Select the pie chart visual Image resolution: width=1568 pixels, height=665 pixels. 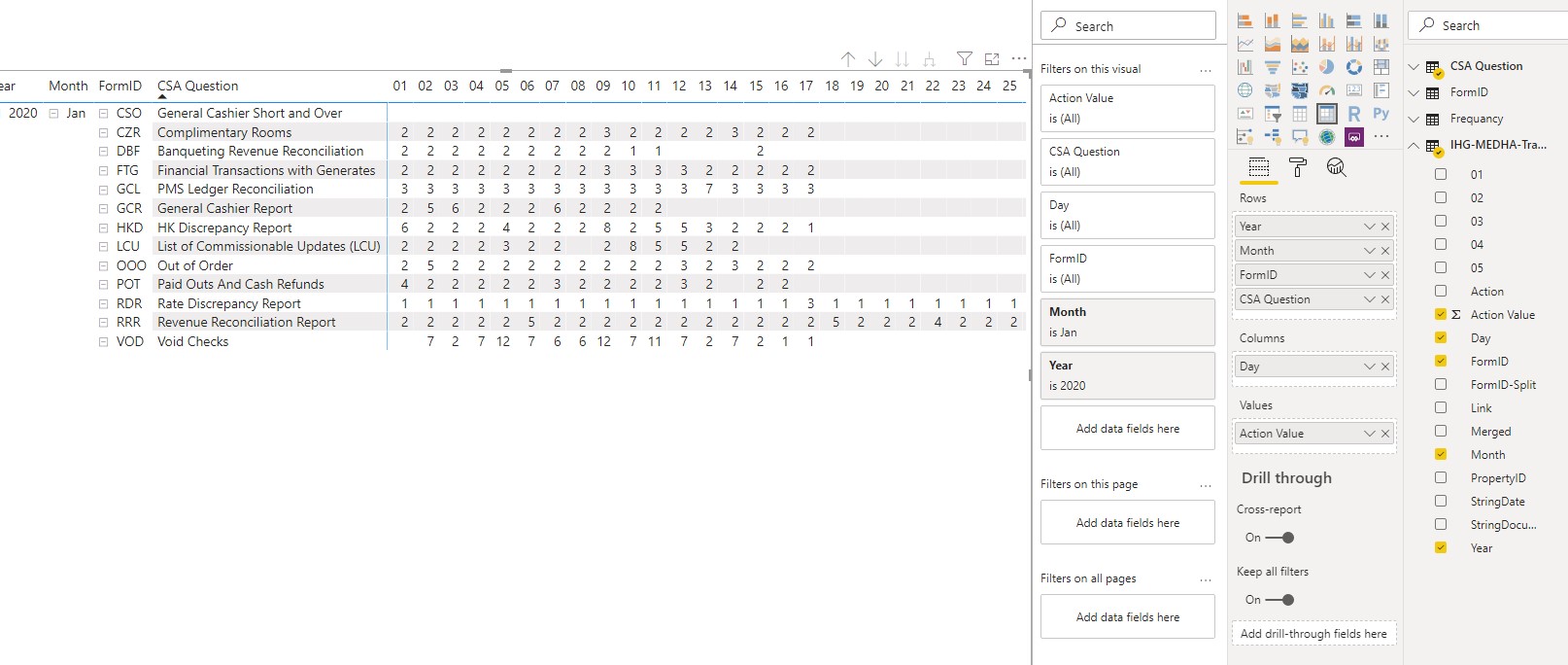1326,67
